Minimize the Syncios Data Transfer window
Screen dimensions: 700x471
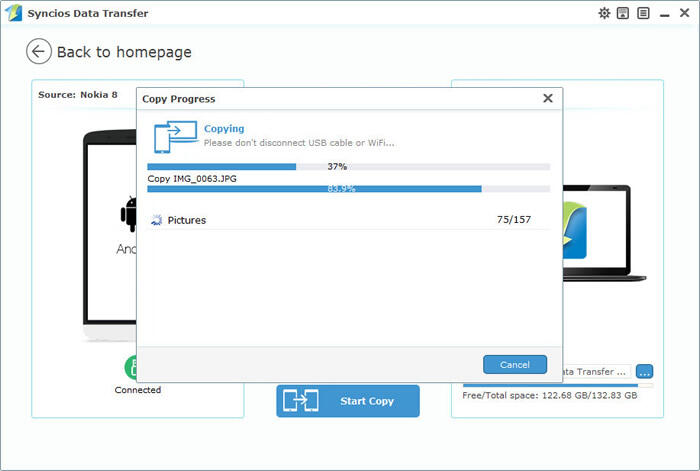(664, 15)
